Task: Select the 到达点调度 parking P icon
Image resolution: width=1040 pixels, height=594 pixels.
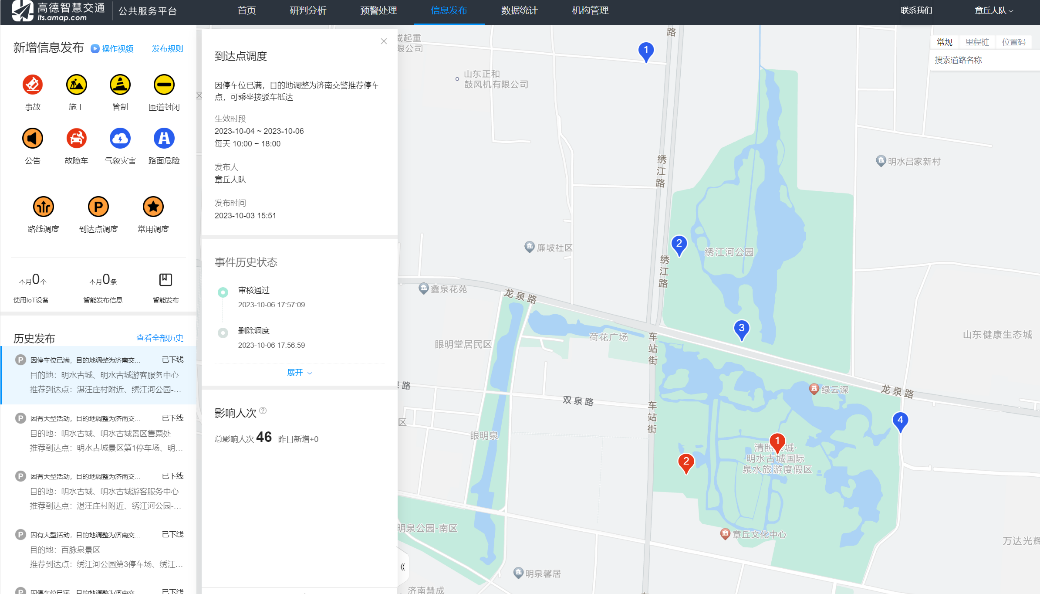Action: [98, 207]
